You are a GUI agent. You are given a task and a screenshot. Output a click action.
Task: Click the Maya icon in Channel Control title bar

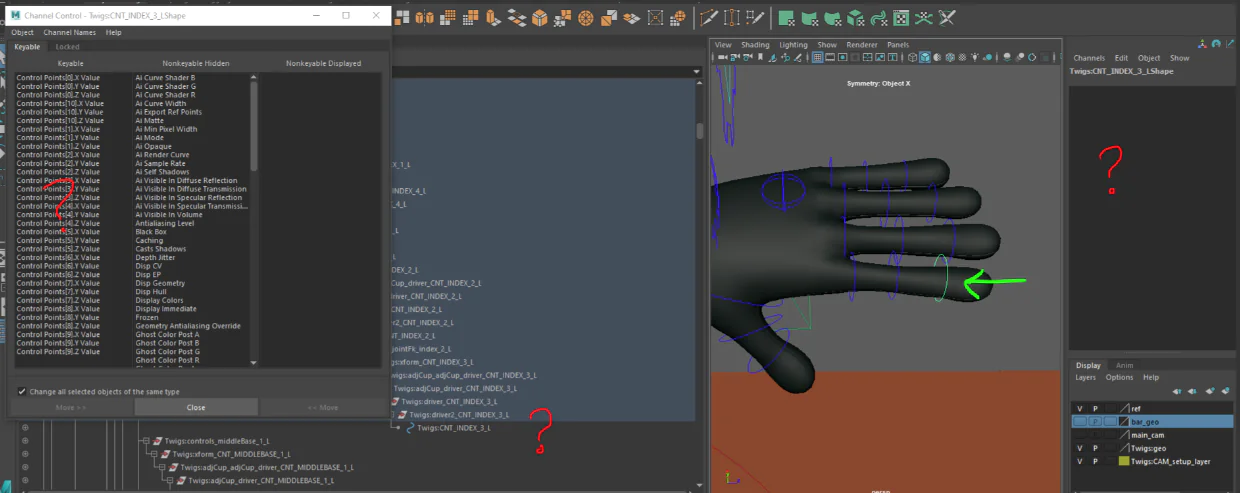coord(16,15)
